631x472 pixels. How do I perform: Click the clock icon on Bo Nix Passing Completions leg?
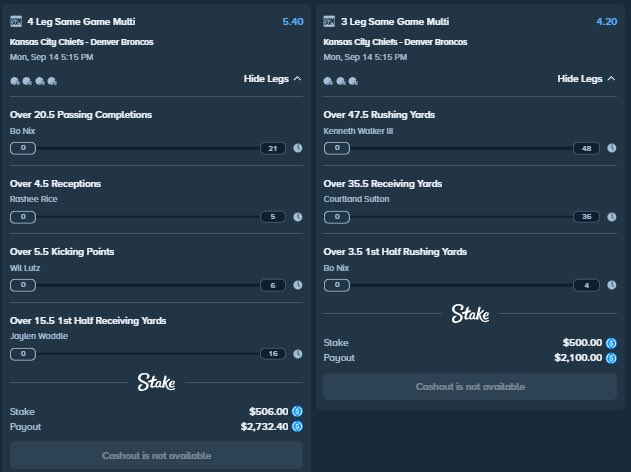298,148
